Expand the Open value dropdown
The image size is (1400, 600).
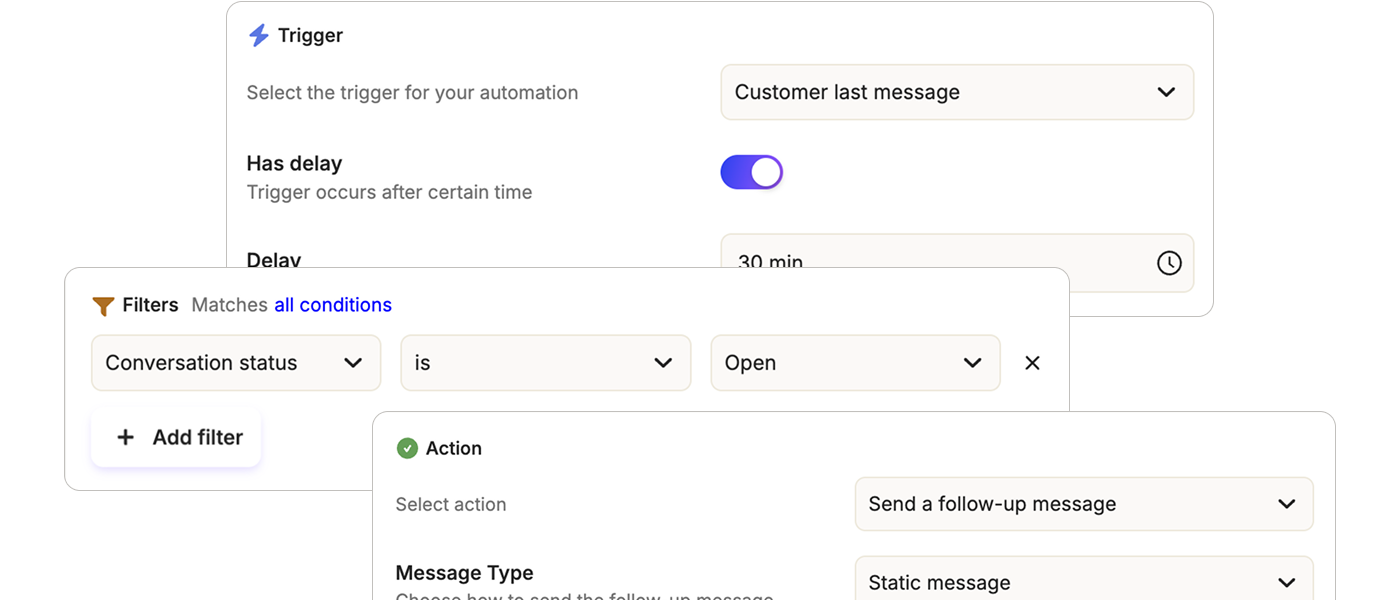coord(854,363)
